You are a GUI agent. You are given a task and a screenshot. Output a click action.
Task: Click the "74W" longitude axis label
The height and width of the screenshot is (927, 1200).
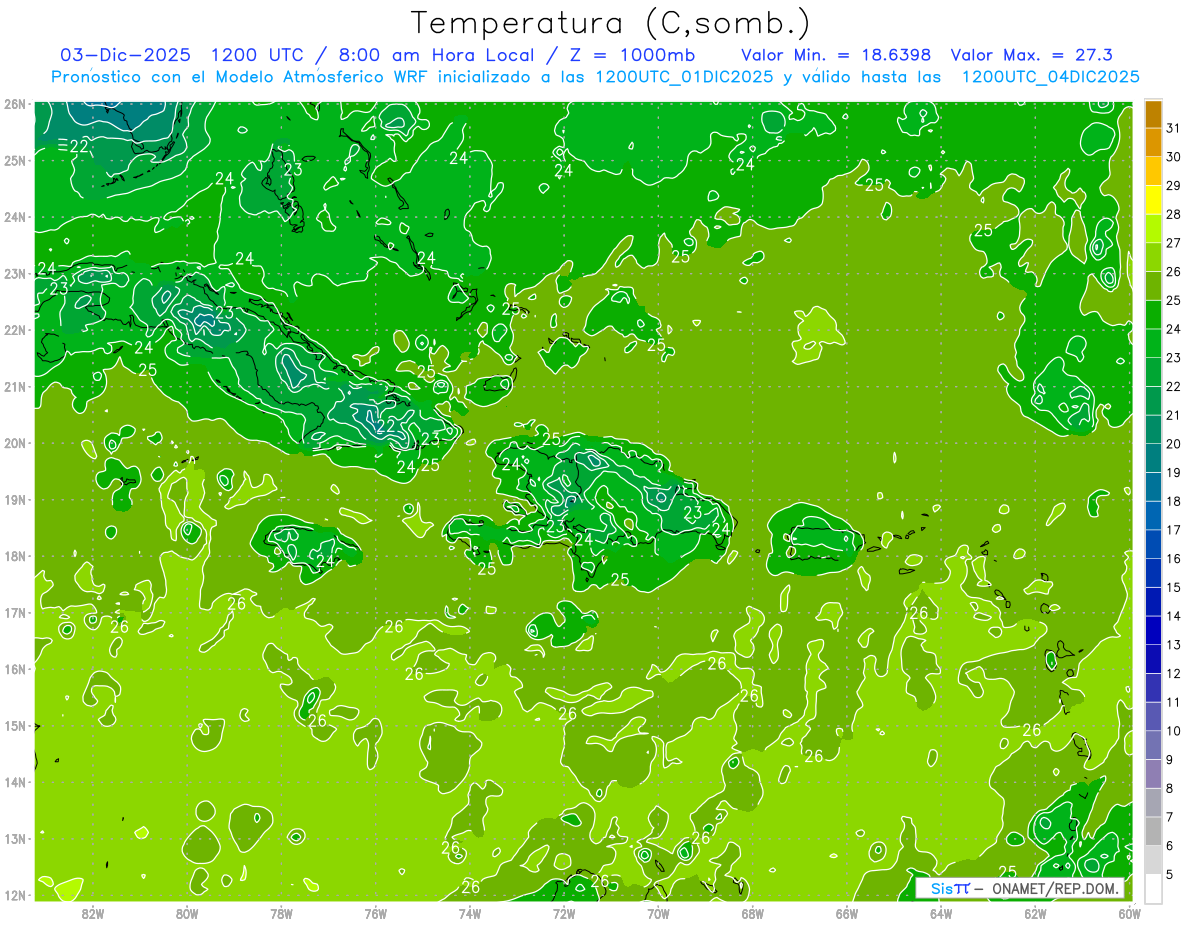(x=470, y=913)
